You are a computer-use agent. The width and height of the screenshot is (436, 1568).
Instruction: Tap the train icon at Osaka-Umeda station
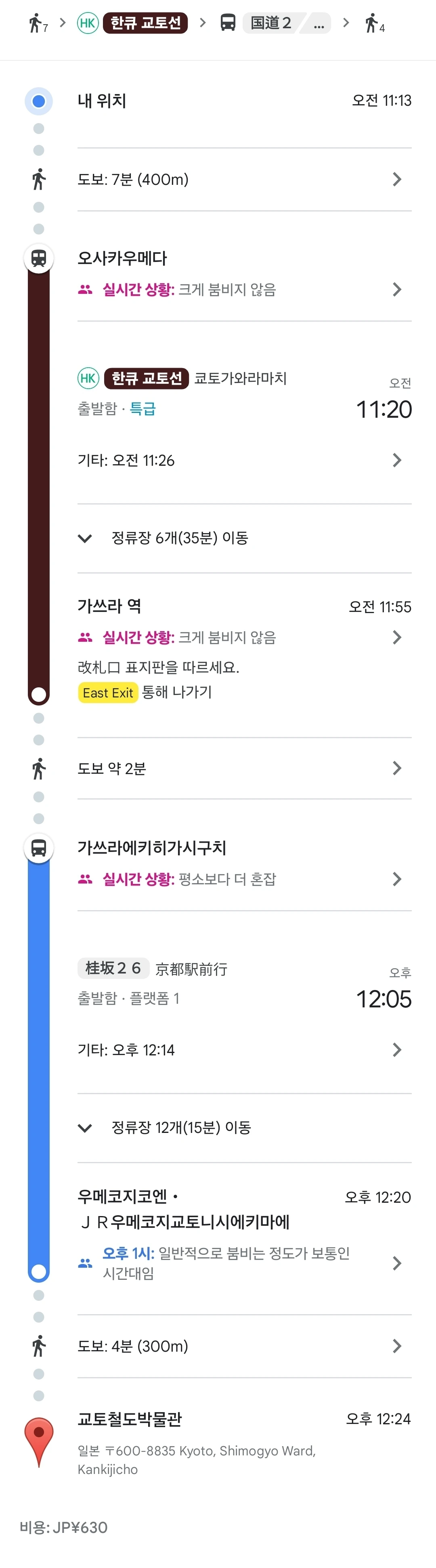click(38, 258)
